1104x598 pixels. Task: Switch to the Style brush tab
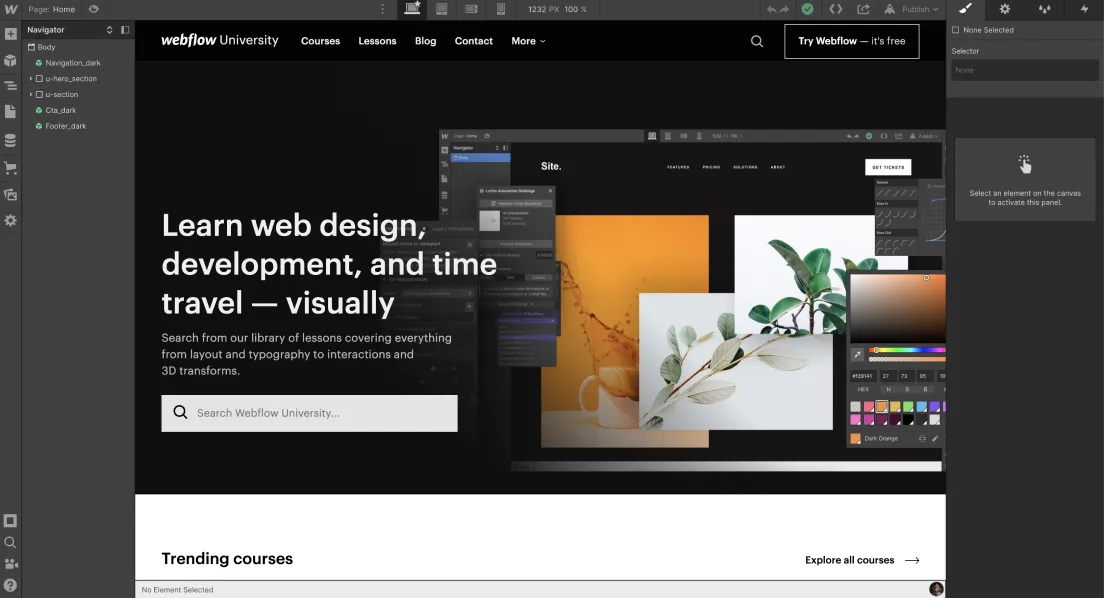(x=965, y=9)
